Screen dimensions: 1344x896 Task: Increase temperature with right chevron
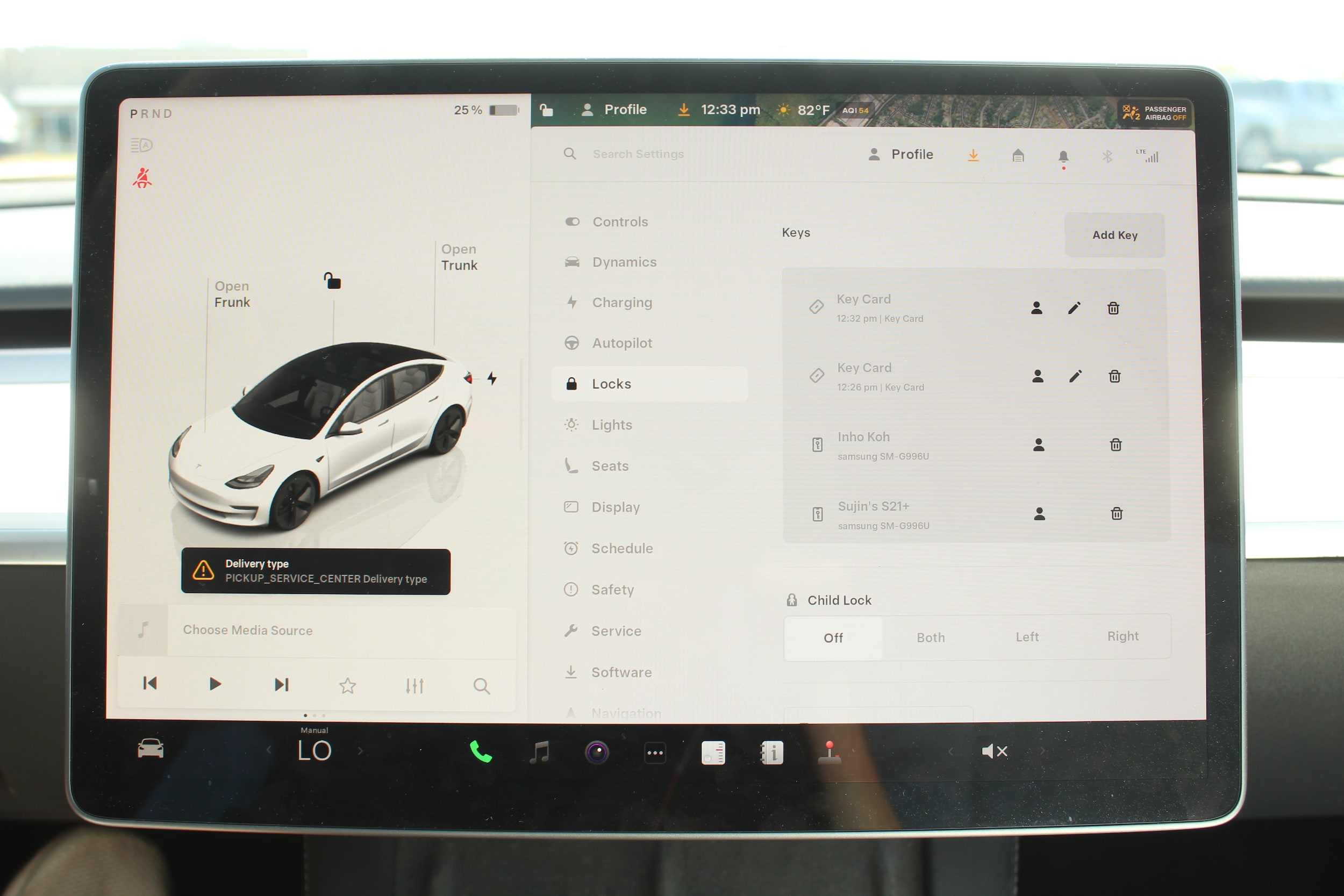360,751
